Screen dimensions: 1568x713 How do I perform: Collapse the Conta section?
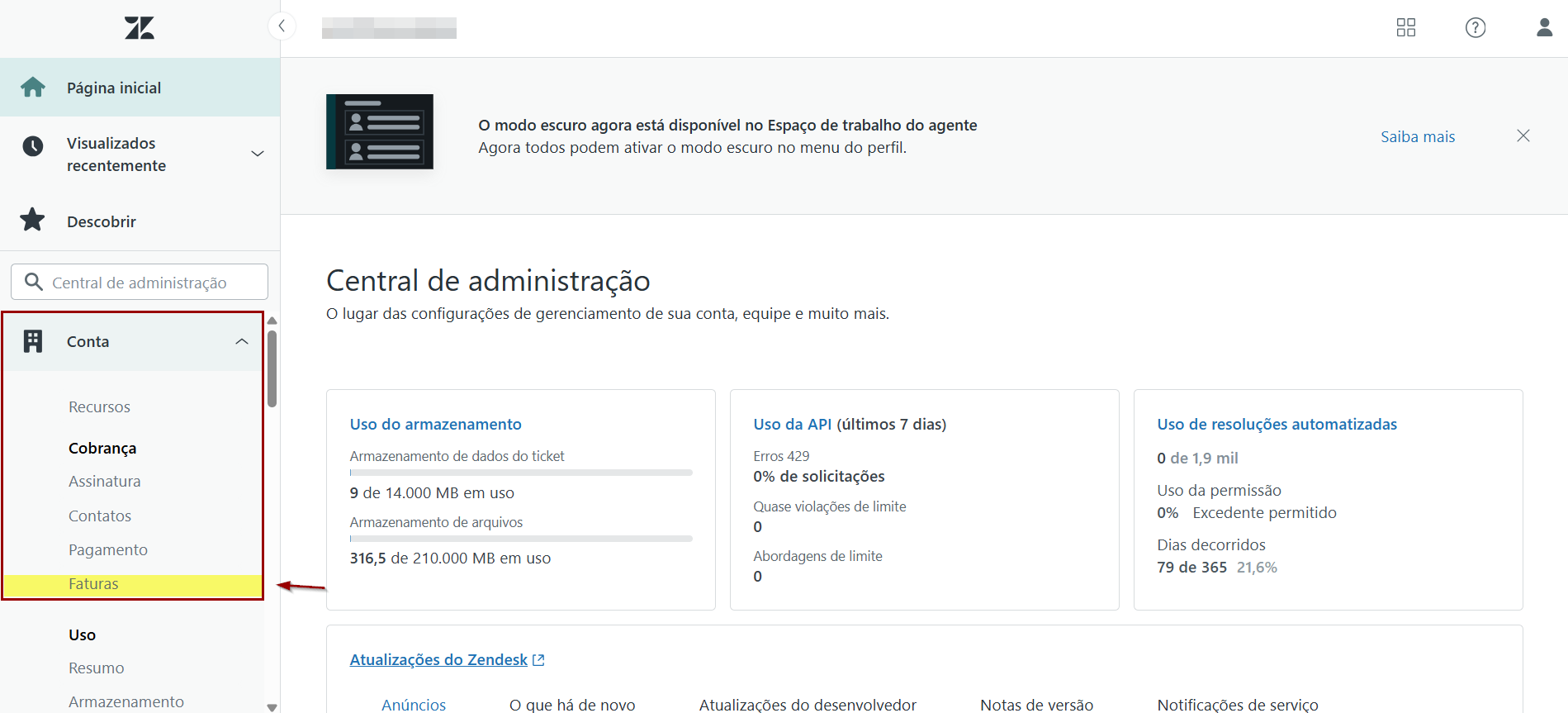(x=241, y=341)
